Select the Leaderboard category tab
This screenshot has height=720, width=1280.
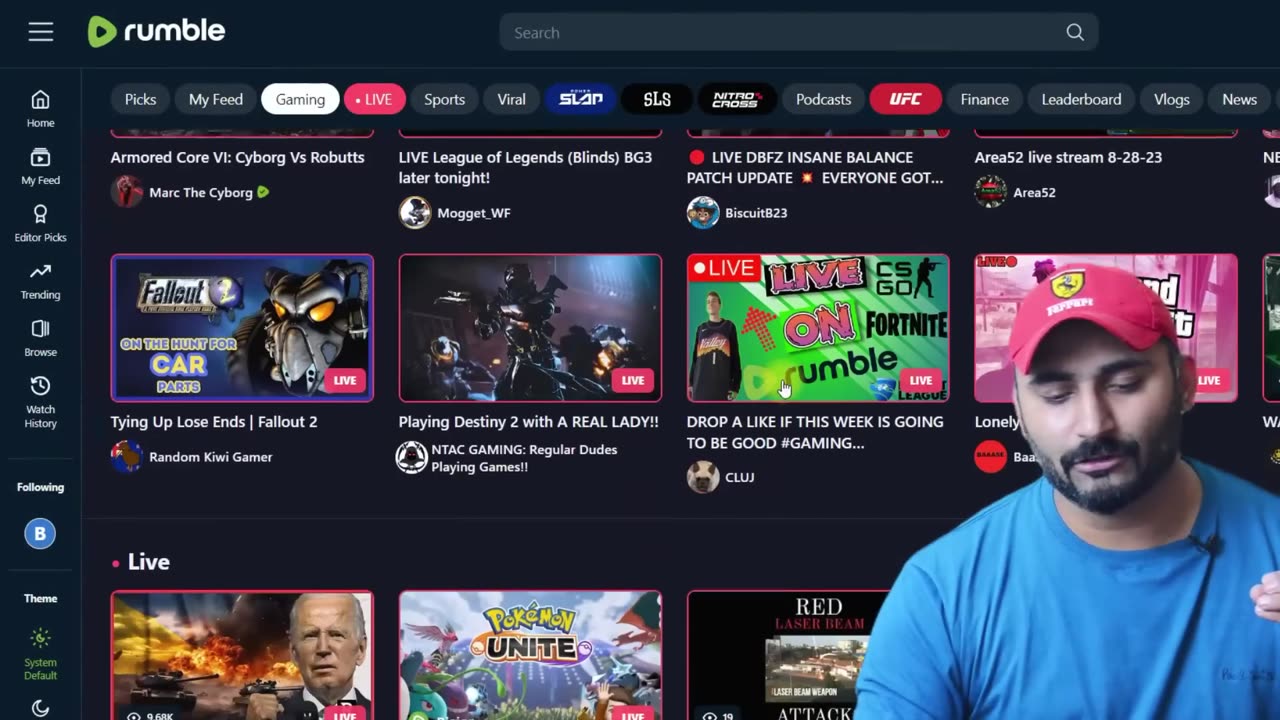(1081, 99)
